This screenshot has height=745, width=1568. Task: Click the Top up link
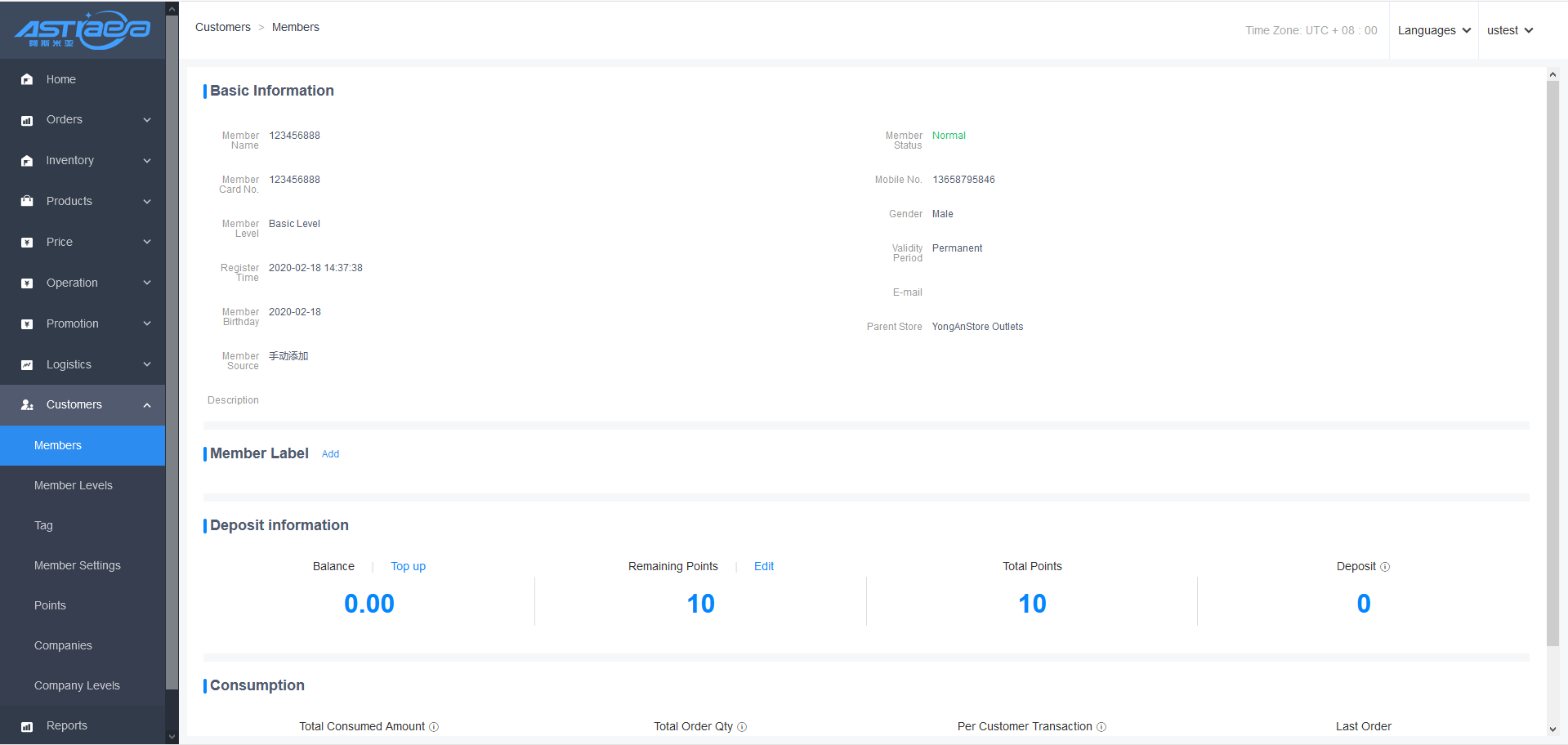[408, 566]
